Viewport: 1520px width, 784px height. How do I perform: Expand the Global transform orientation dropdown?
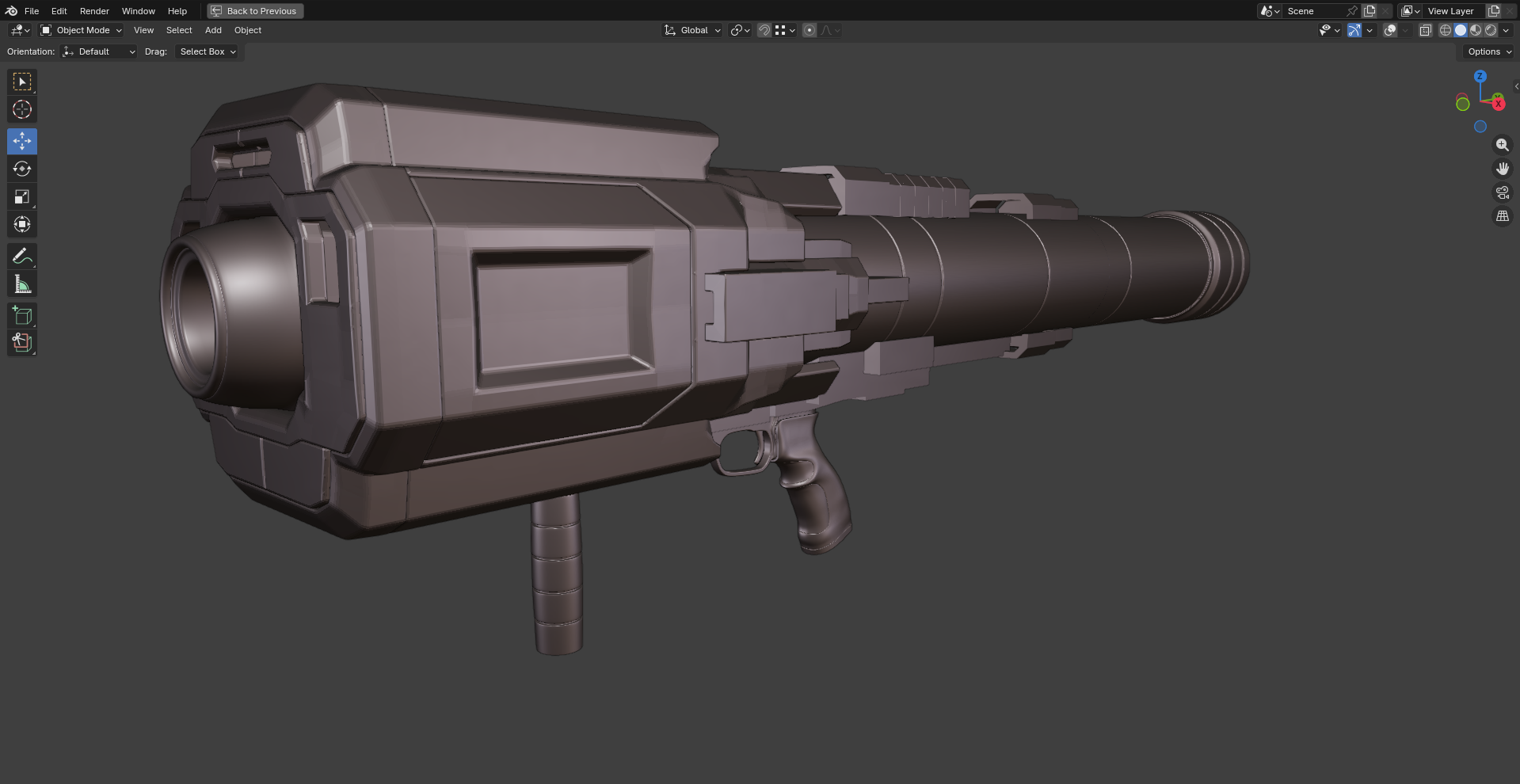(693, 30)
